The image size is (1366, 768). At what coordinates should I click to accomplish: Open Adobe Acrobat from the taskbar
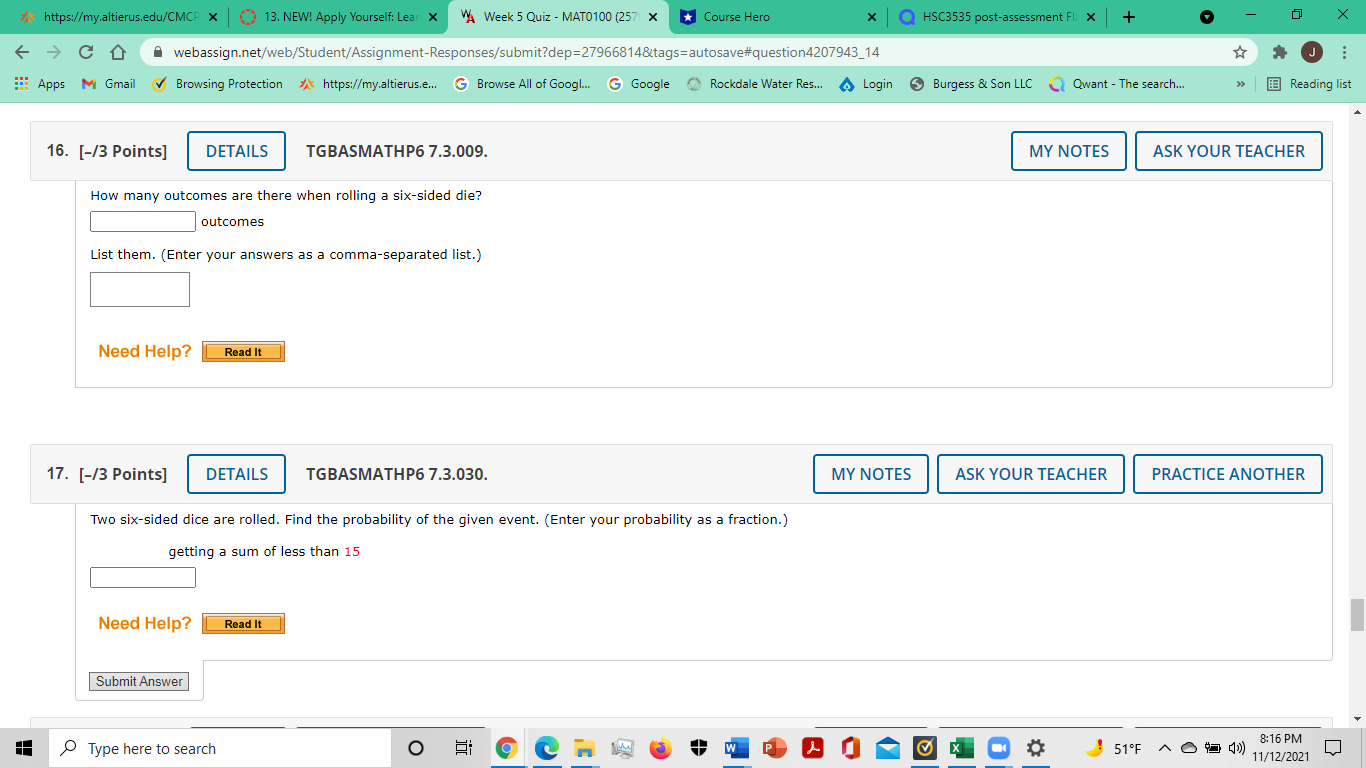pos(813,748)
